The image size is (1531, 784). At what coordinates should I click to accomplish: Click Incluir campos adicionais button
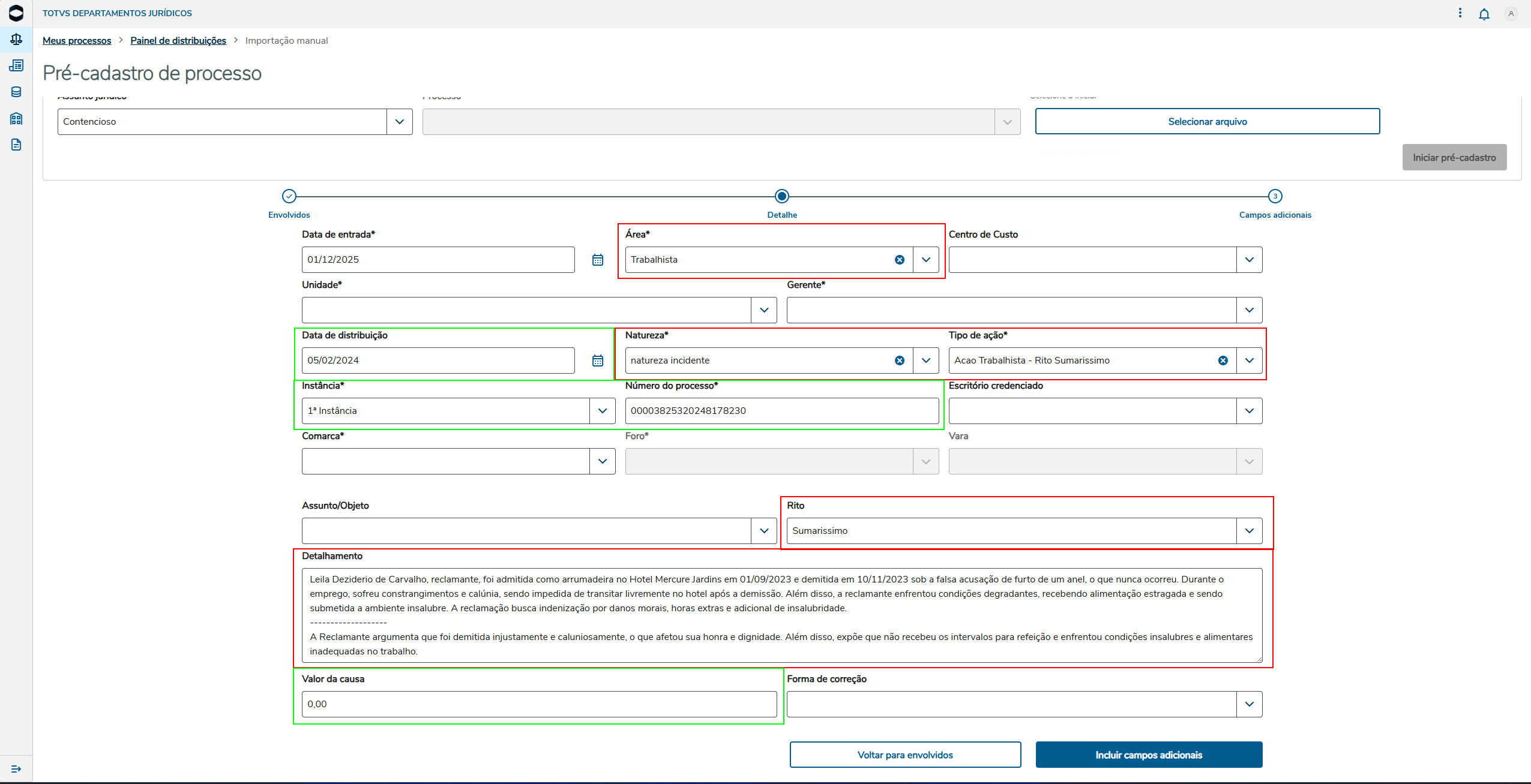point(1148,755)
